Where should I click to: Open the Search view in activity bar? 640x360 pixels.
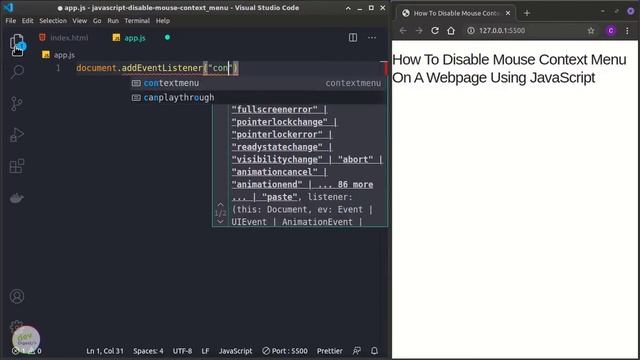[x=17, y=72]
